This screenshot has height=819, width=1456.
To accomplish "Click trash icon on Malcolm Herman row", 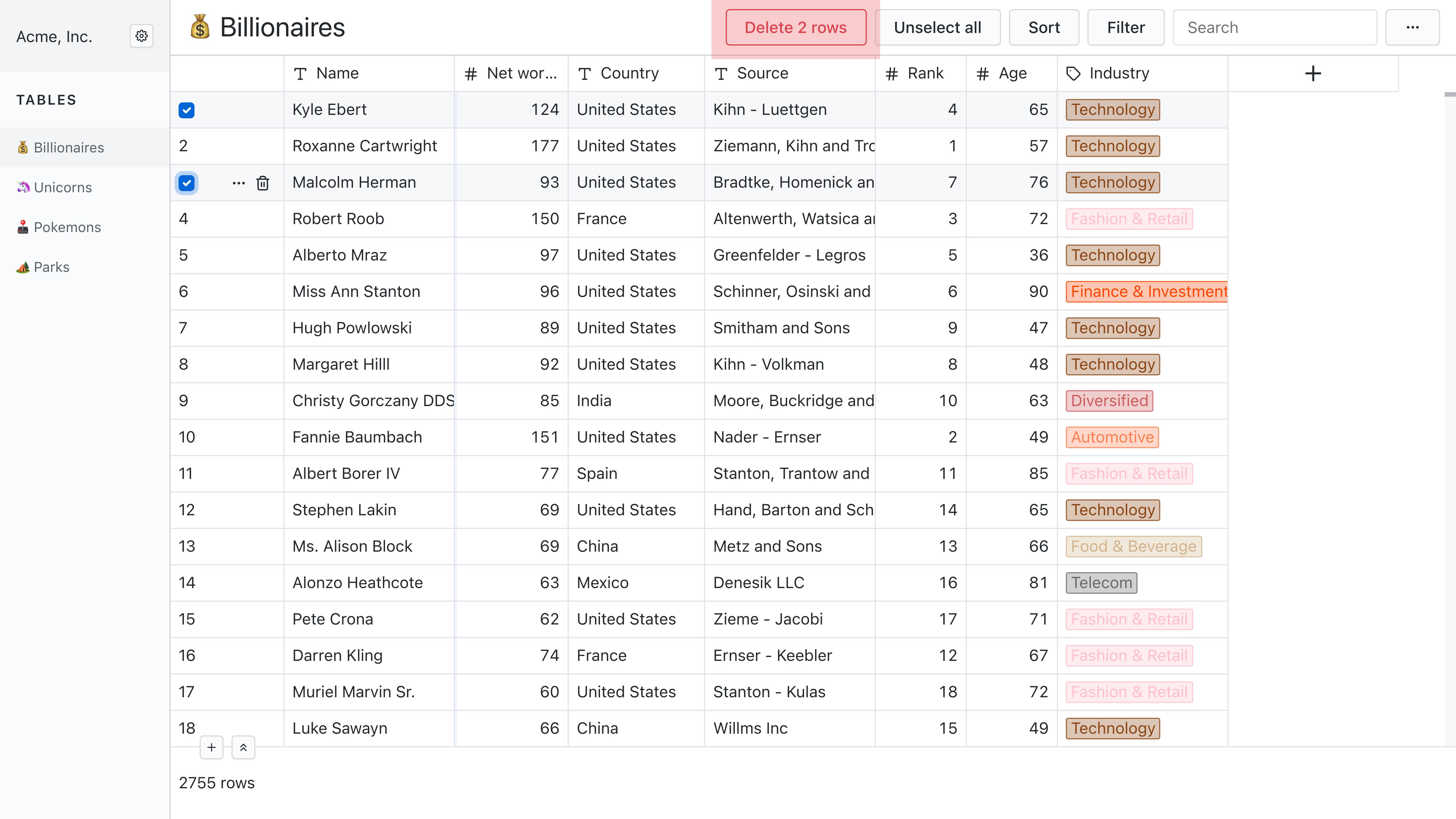I will [263, 183].
